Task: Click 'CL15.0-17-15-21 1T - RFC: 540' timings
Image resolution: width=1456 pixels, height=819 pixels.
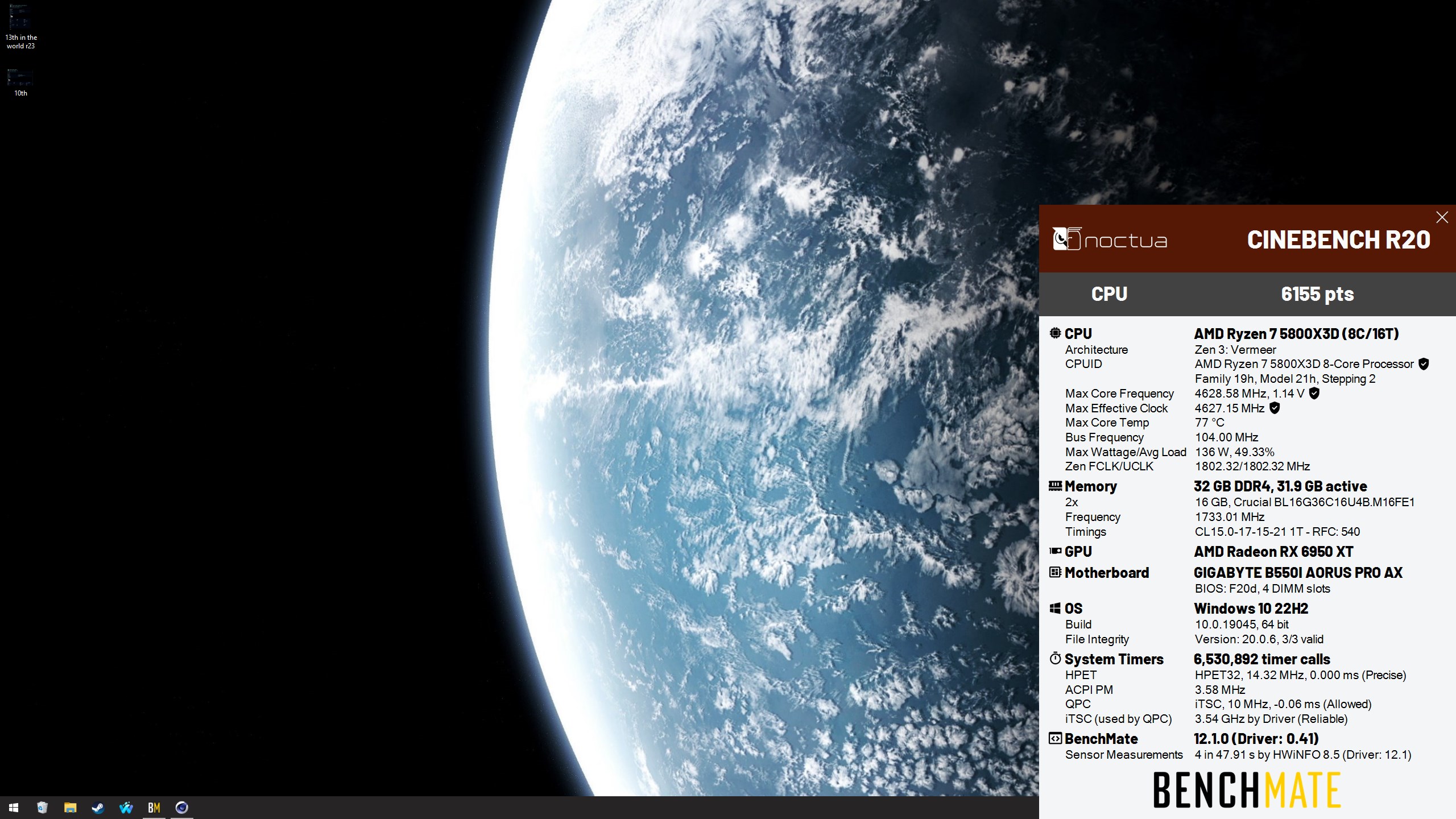Action: pyautogui.click(x=1277, y=532)
